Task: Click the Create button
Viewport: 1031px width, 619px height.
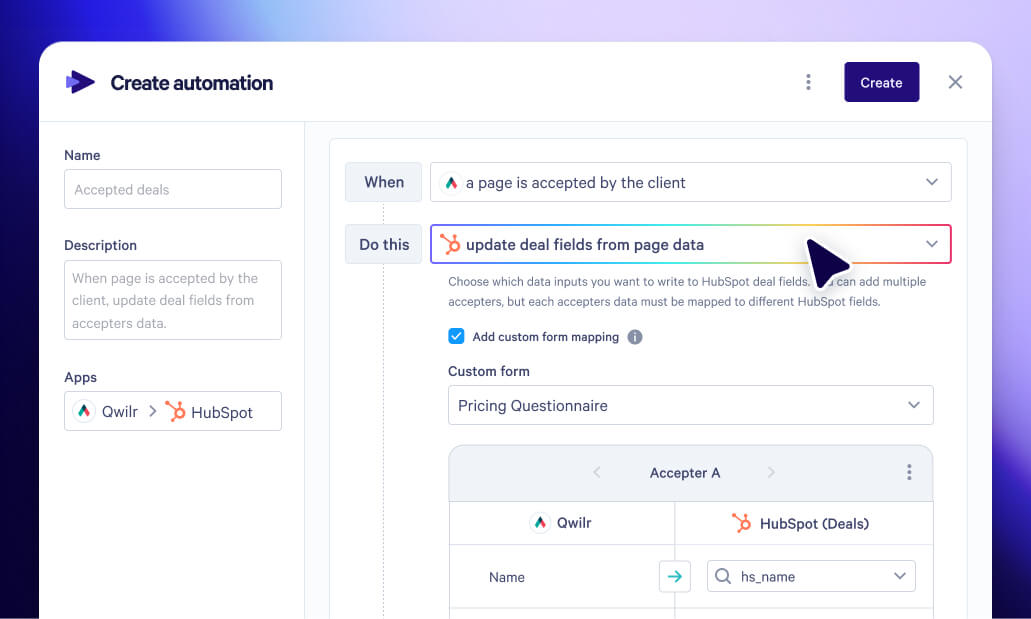Action: (x=882, y=82)
